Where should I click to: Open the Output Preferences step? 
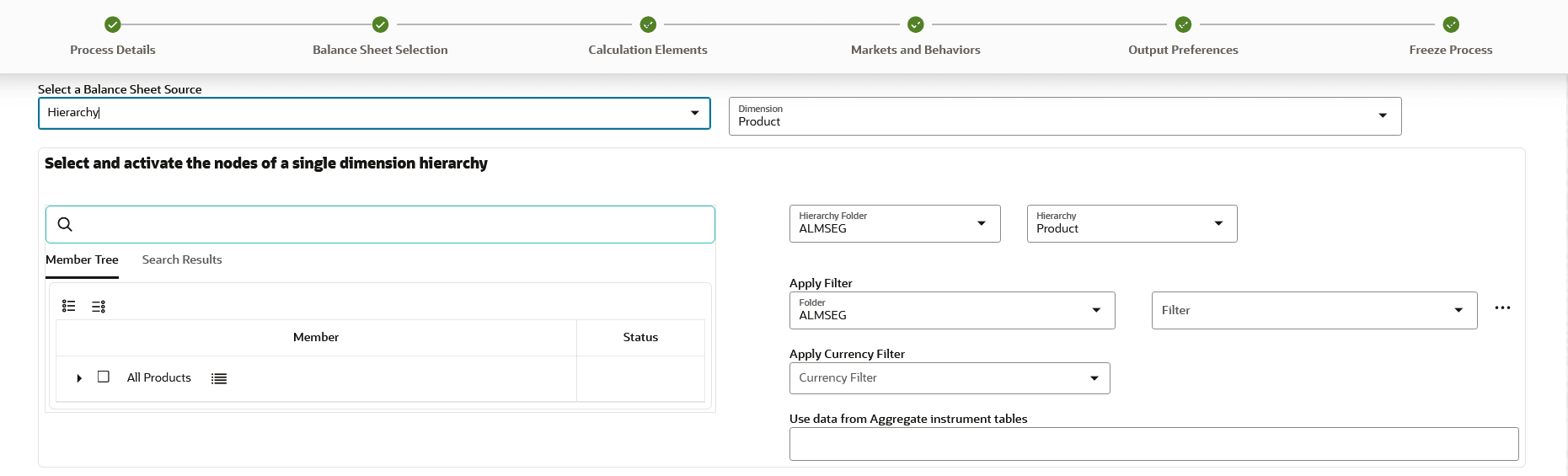pos(1183,24)
